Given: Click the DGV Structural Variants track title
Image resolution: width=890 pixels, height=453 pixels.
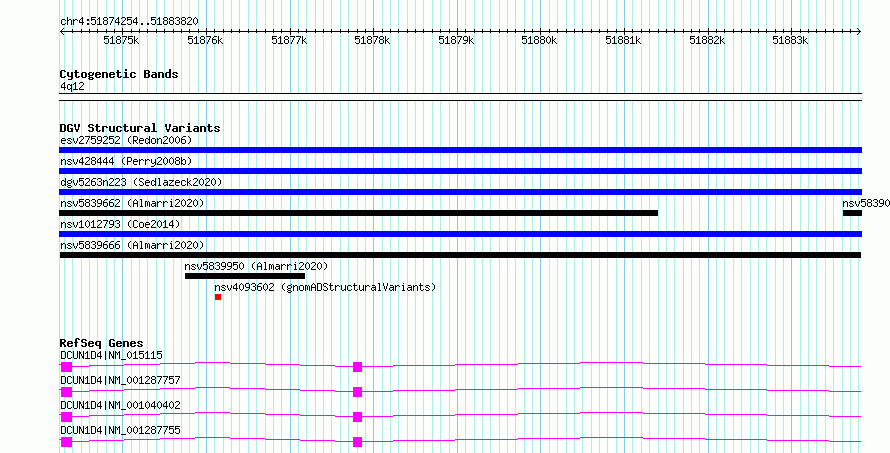Looking at the screenshot, I should coord(140,128).
